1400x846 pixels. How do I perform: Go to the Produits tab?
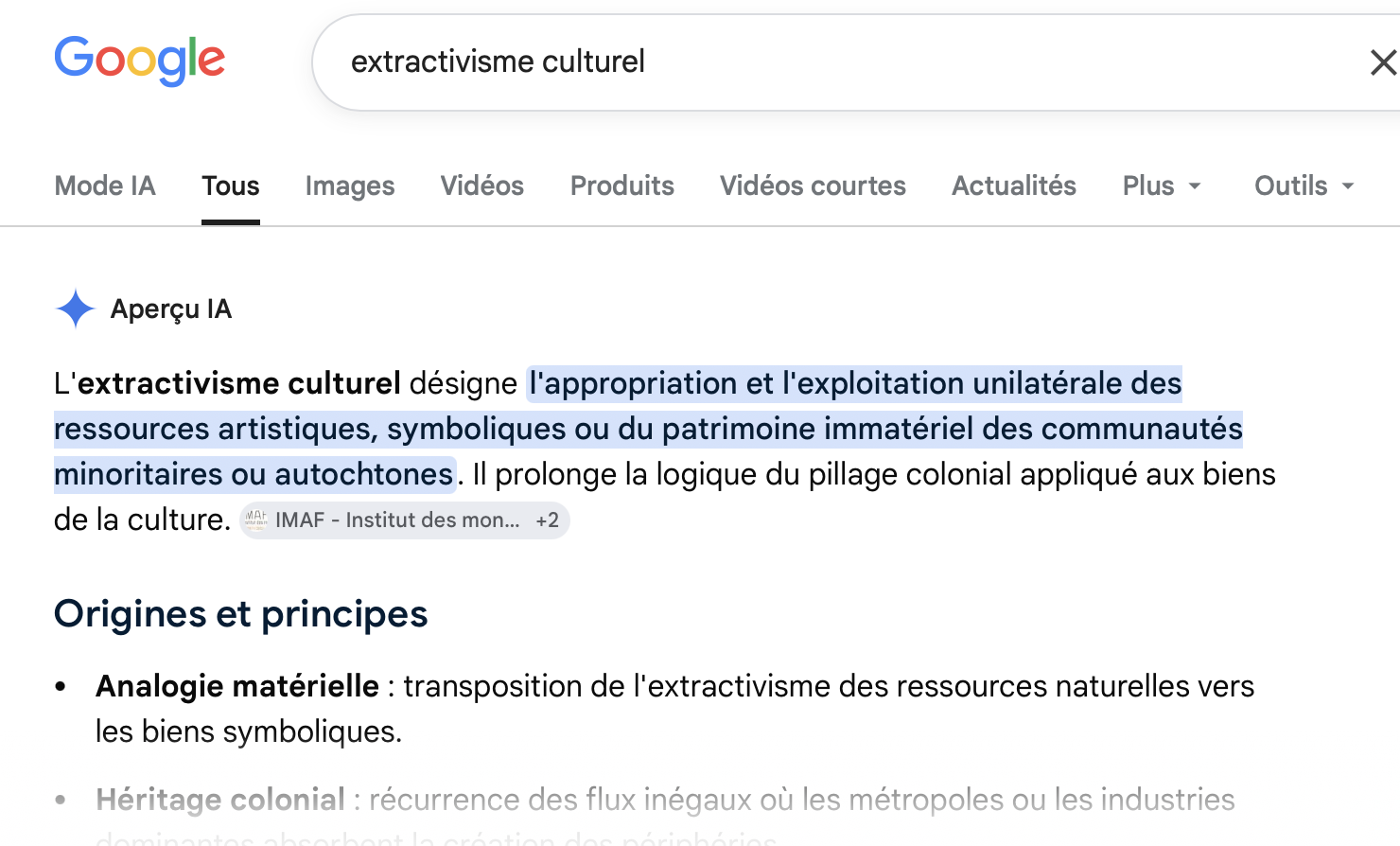tap(622, 185)
